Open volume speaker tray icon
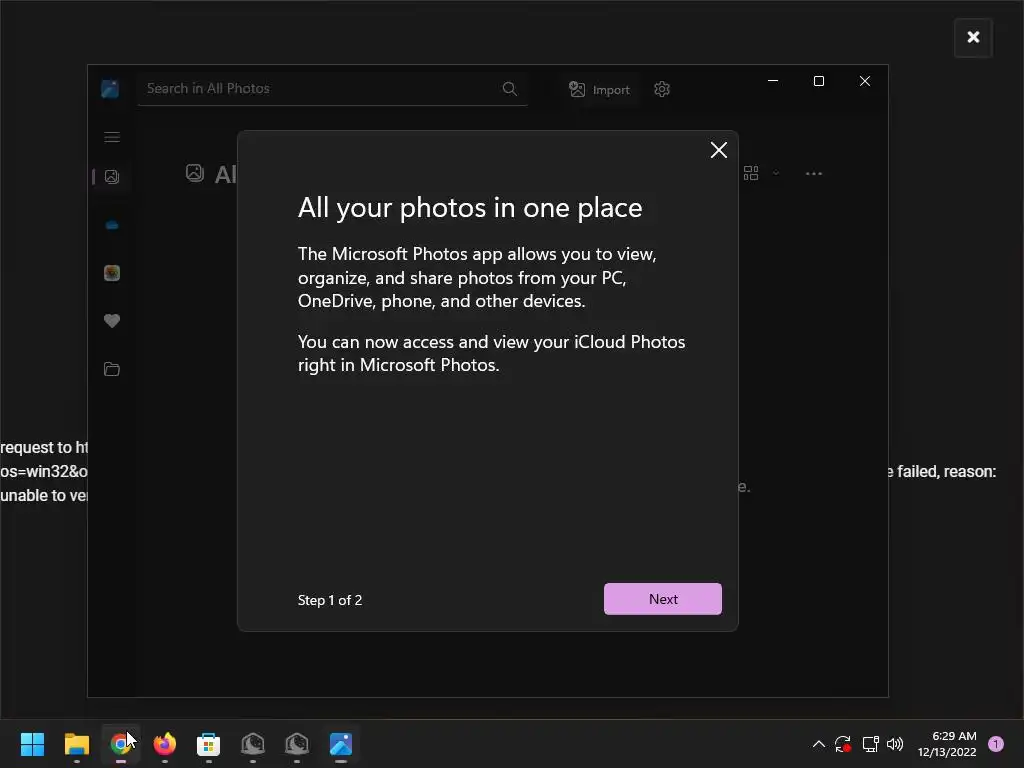Screen dimensions: 1024x768 pos(895,744)
